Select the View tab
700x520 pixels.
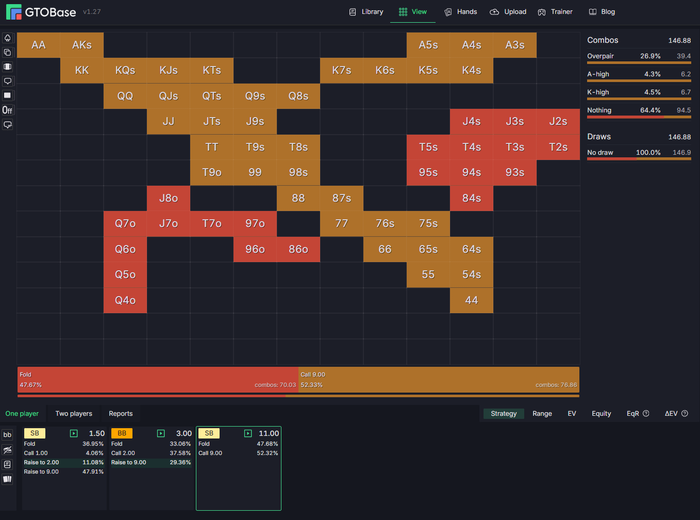pos(412,12)
